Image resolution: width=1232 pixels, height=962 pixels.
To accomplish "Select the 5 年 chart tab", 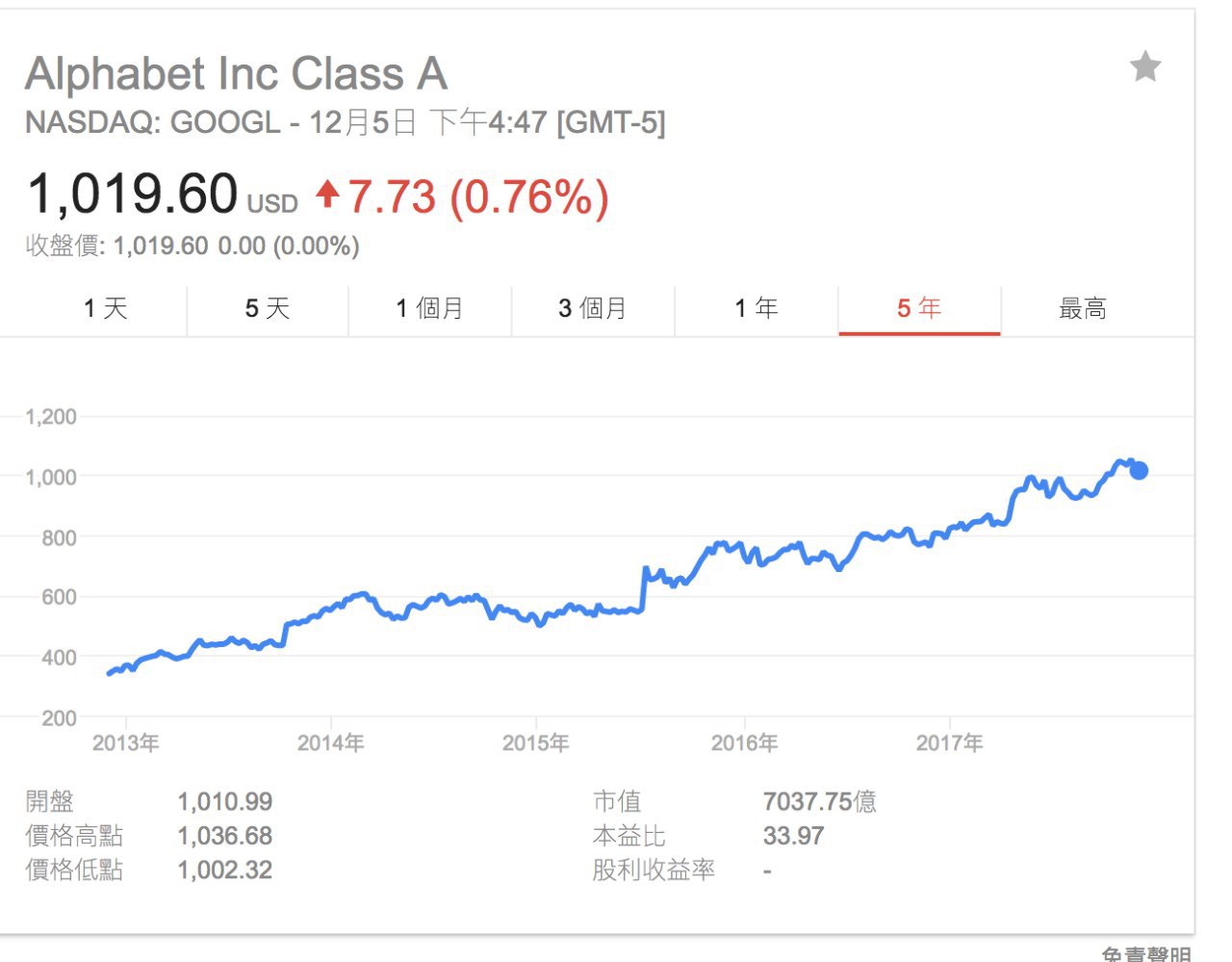I will point(918,309).
